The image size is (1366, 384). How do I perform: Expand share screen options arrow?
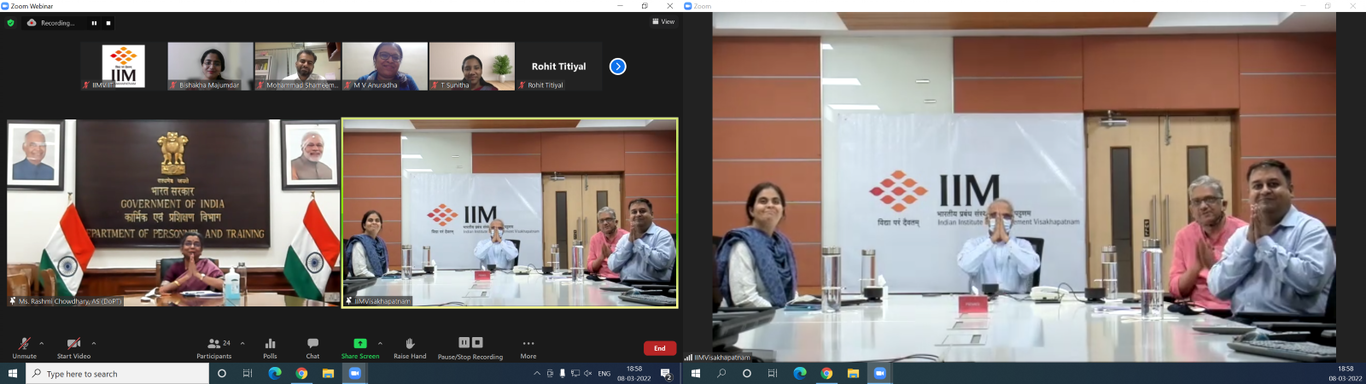tap(379, 343)
